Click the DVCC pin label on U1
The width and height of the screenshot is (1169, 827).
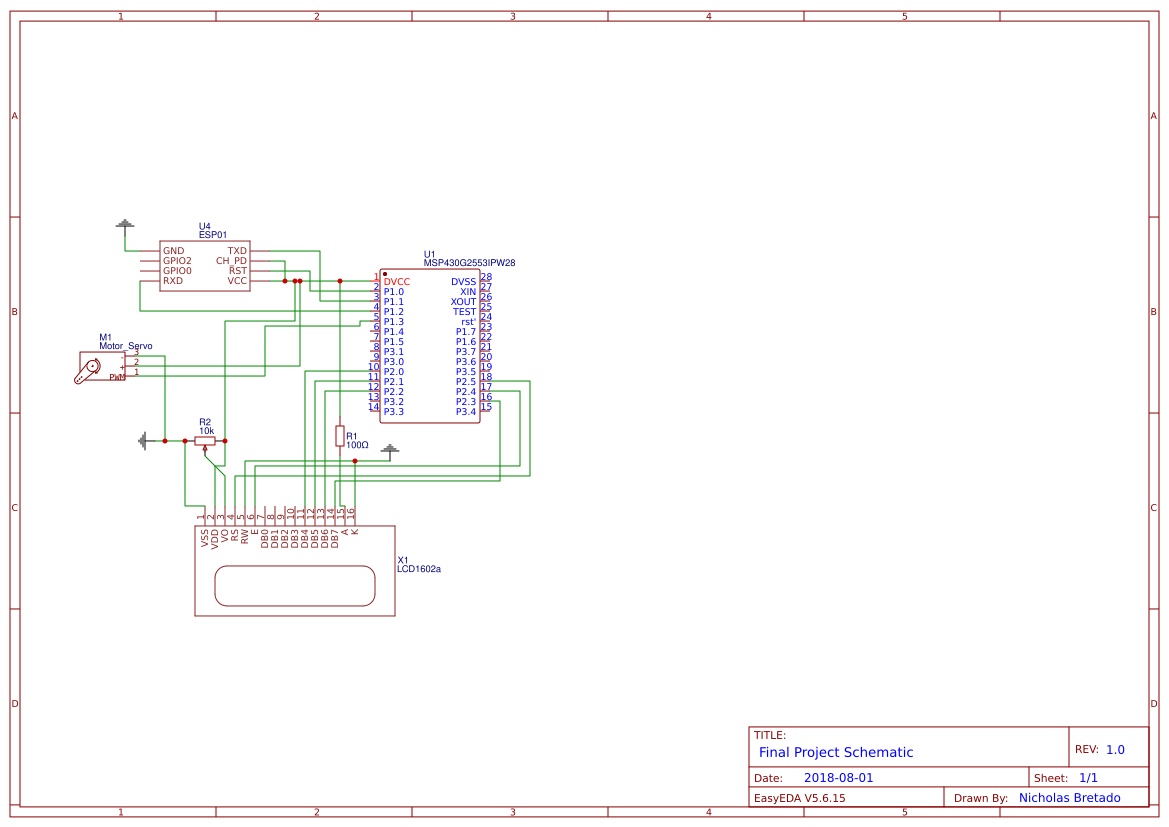point(395,282)
